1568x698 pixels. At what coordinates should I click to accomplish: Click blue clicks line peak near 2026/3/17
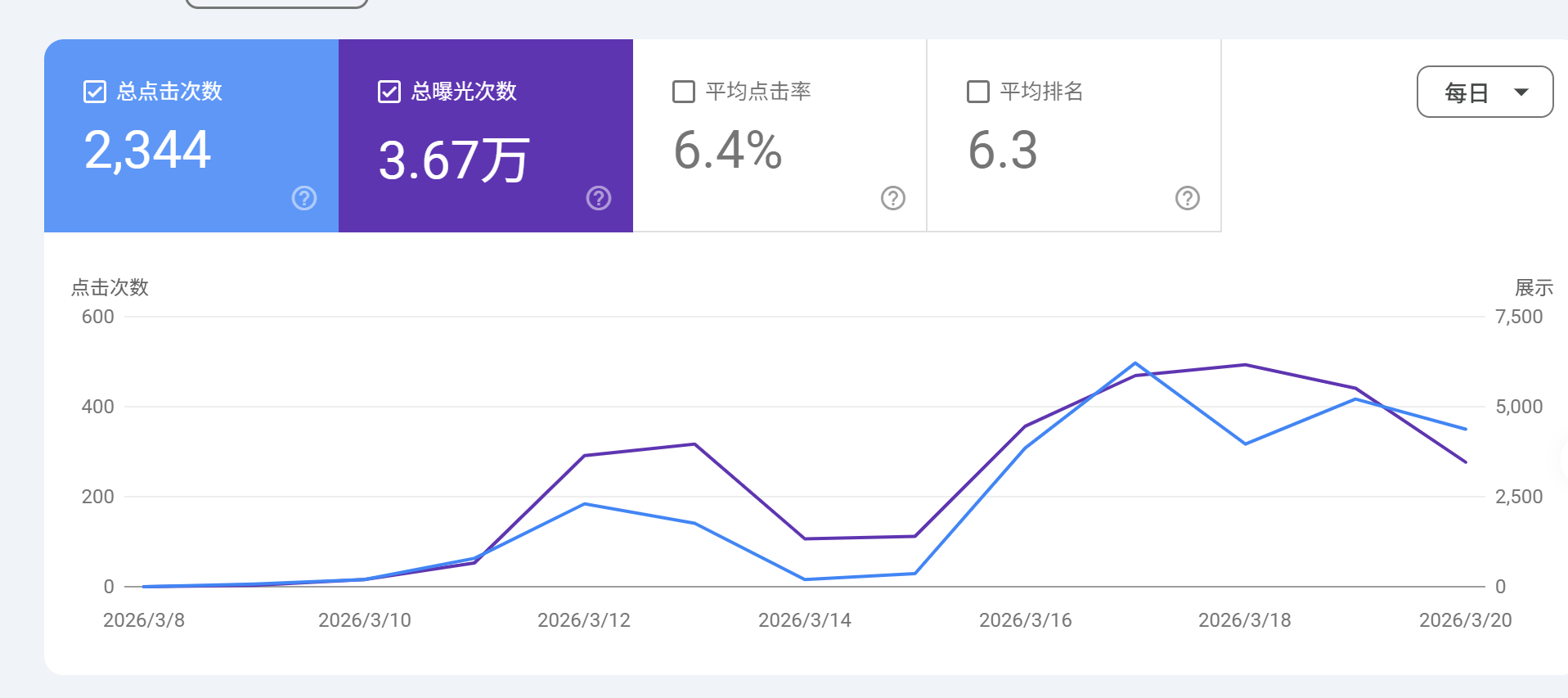1135,363
